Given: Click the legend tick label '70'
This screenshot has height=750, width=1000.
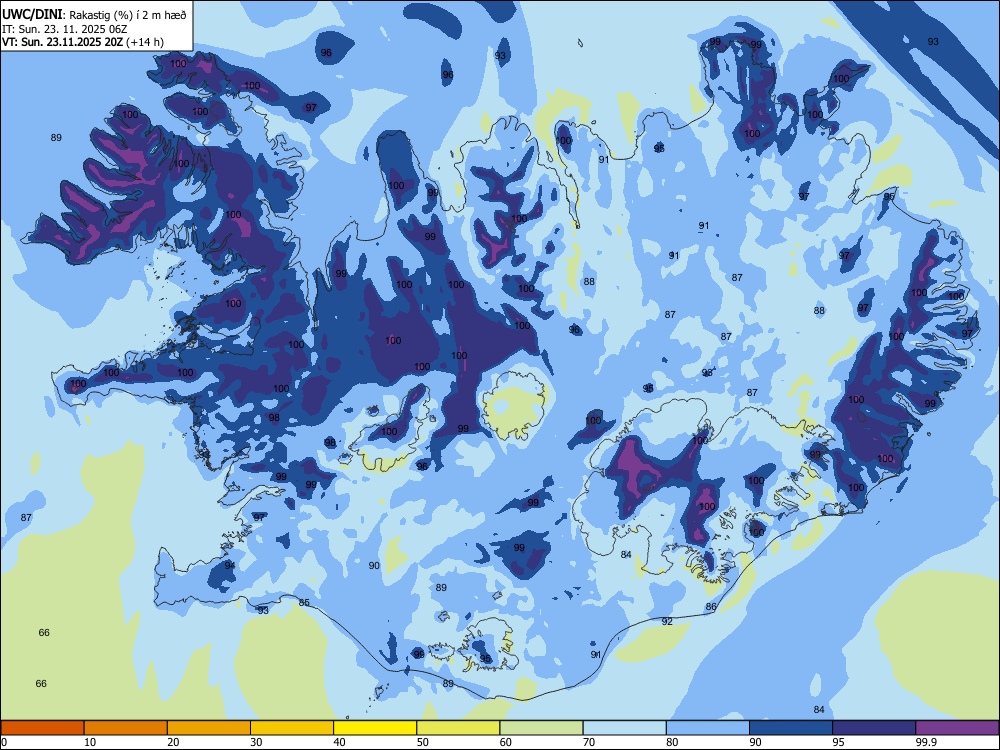Looking at the screenshot, I should tap(589, 742).
